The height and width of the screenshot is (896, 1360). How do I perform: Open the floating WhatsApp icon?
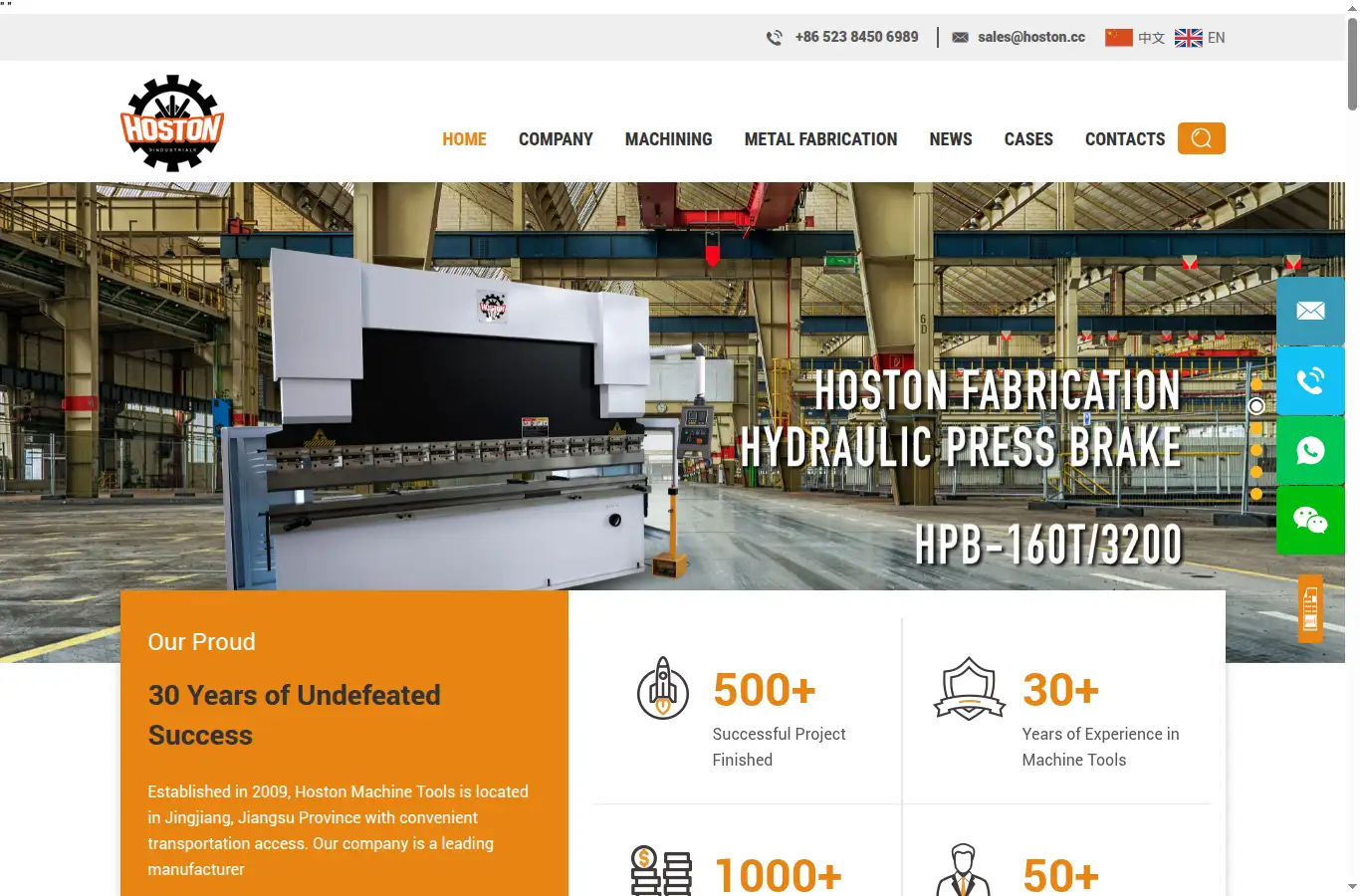pyautogui.click(x=1310, y=450)
